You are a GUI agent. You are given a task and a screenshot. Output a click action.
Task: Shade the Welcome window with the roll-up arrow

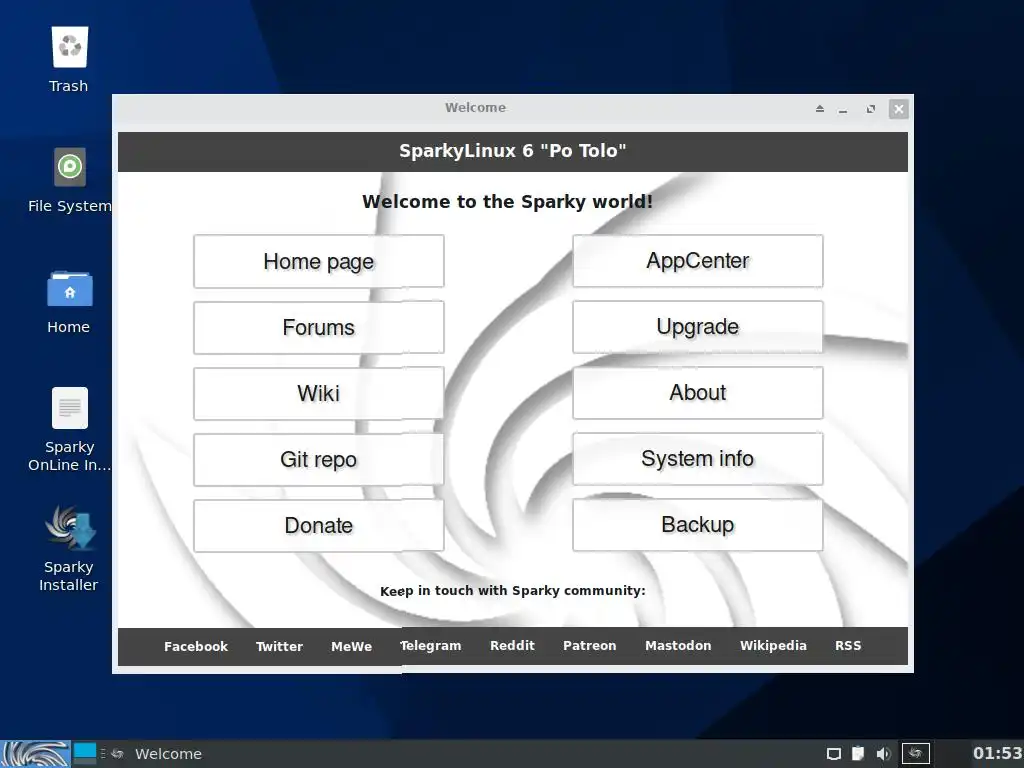pyautogui.click(x=820, y=108)
